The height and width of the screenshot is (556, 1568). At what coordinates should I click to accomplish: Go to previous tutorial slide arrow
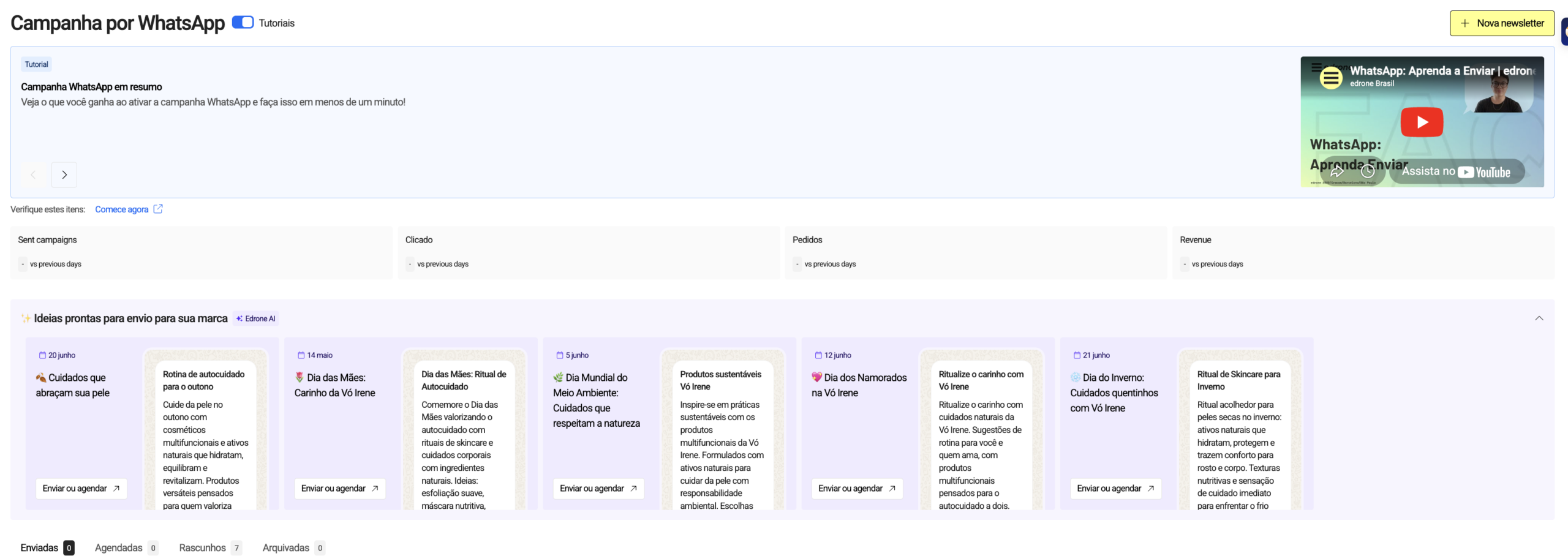34,175
